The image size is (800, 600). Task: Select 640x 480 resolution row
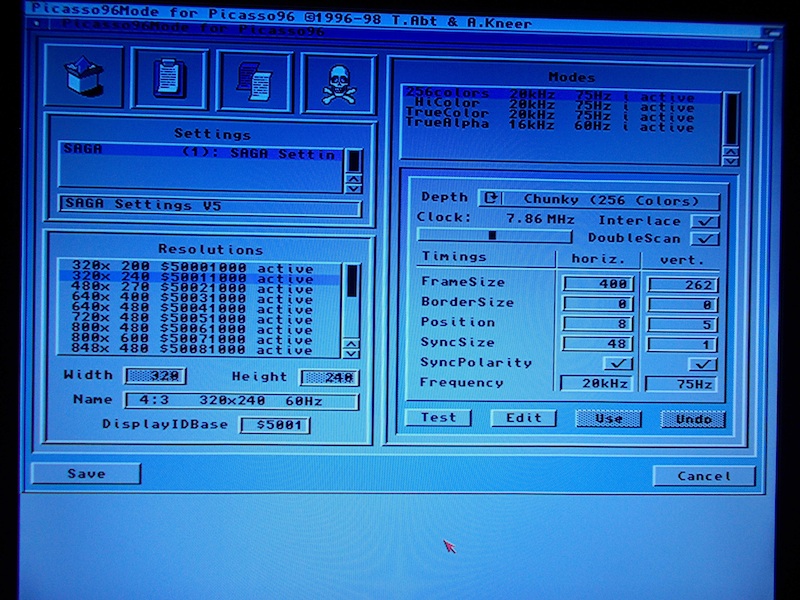coord(199,307)
